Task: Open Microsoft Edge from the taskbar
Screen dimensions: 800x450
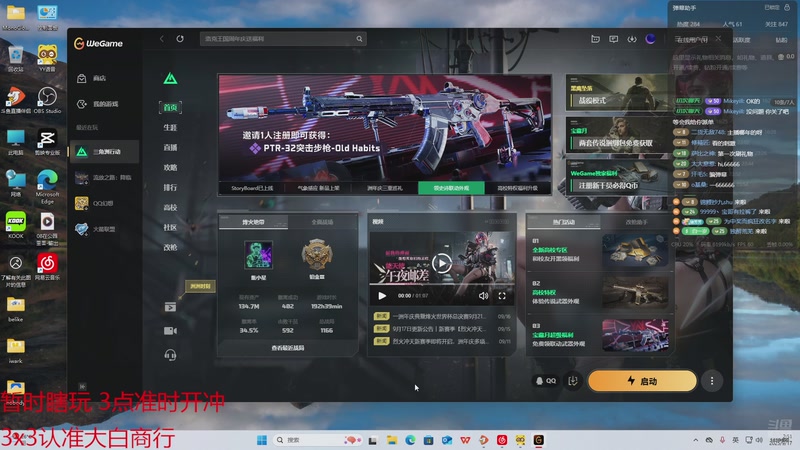Action: [410, 440]
